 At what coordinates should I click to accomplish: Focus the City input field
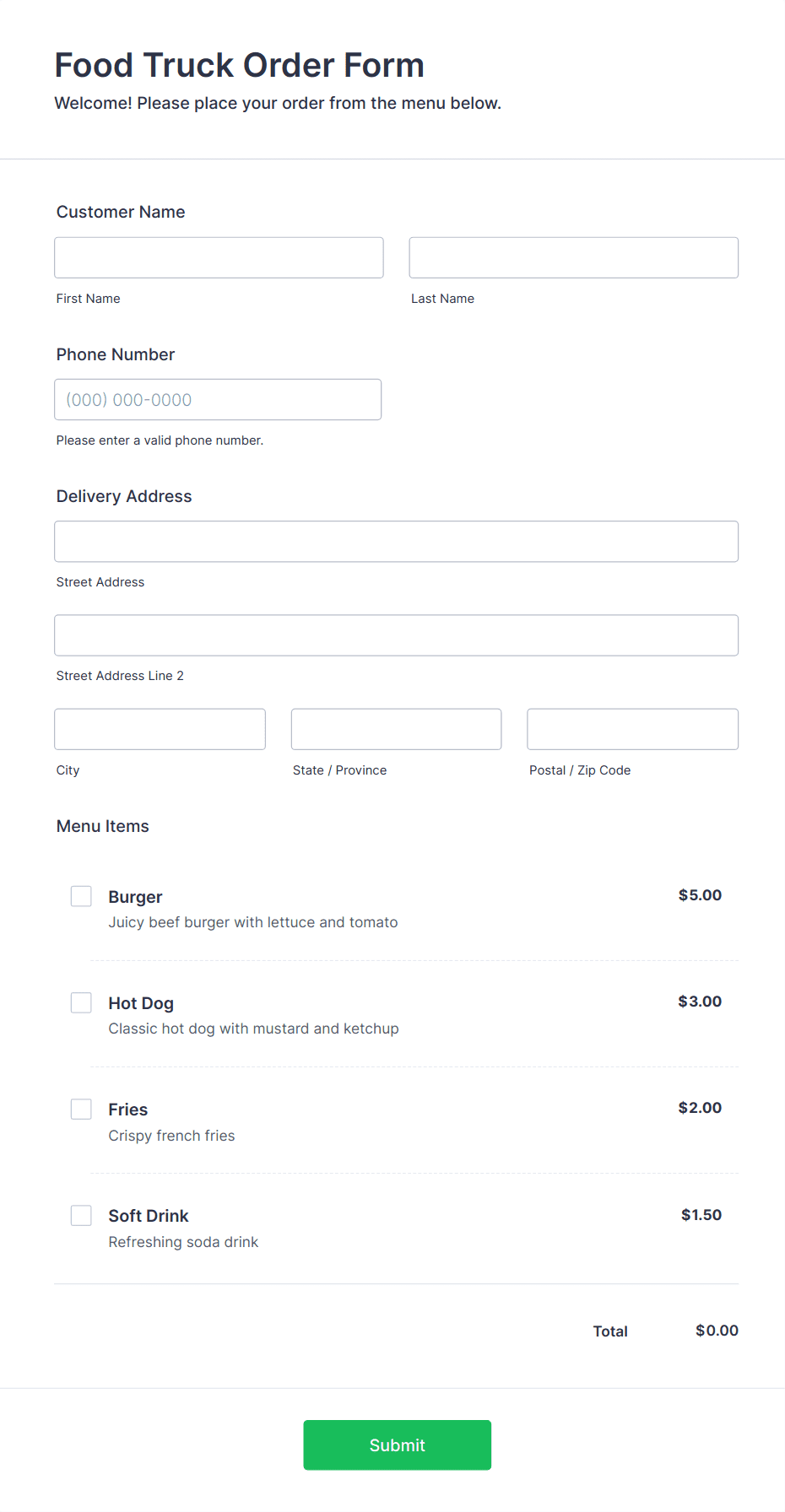[x=160, y=728]
